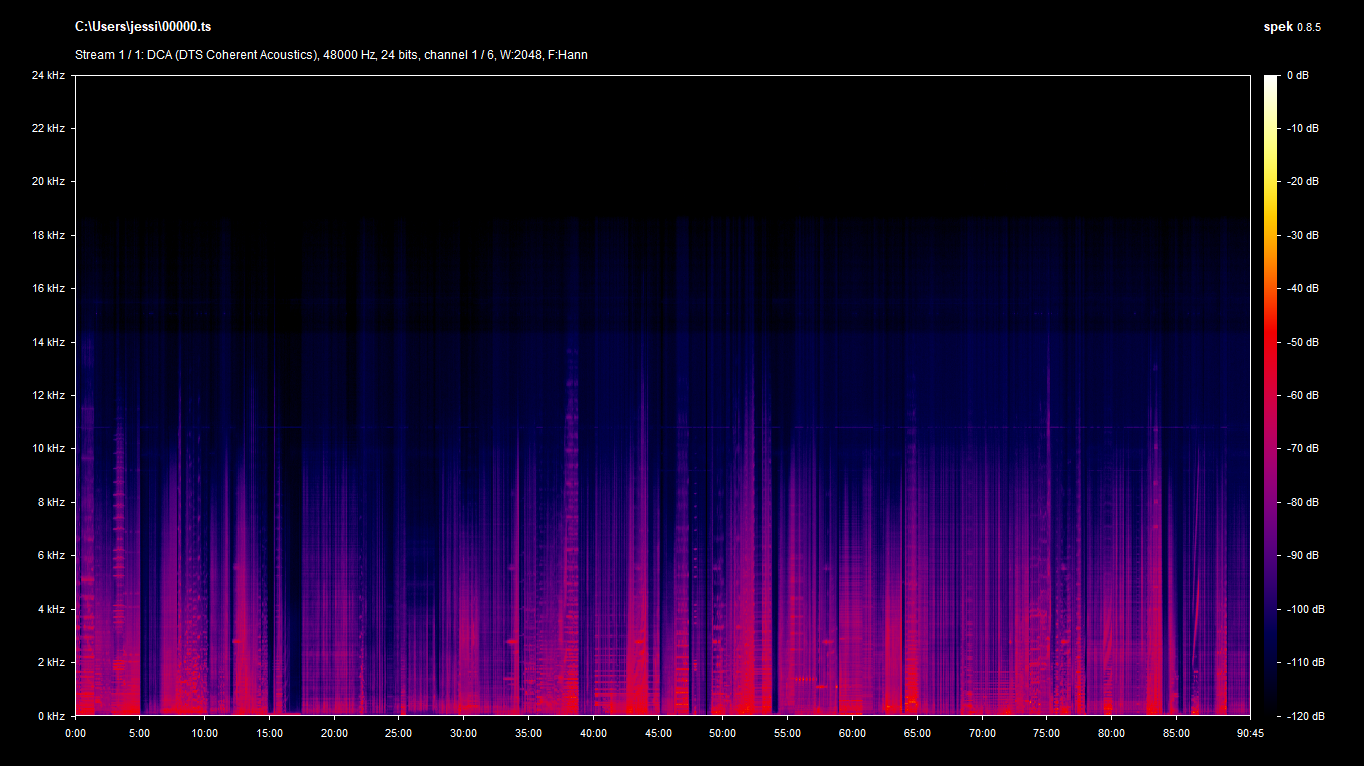Click the 90:45 end time label
The image size is (1364, 766).
coord(1249,733)
